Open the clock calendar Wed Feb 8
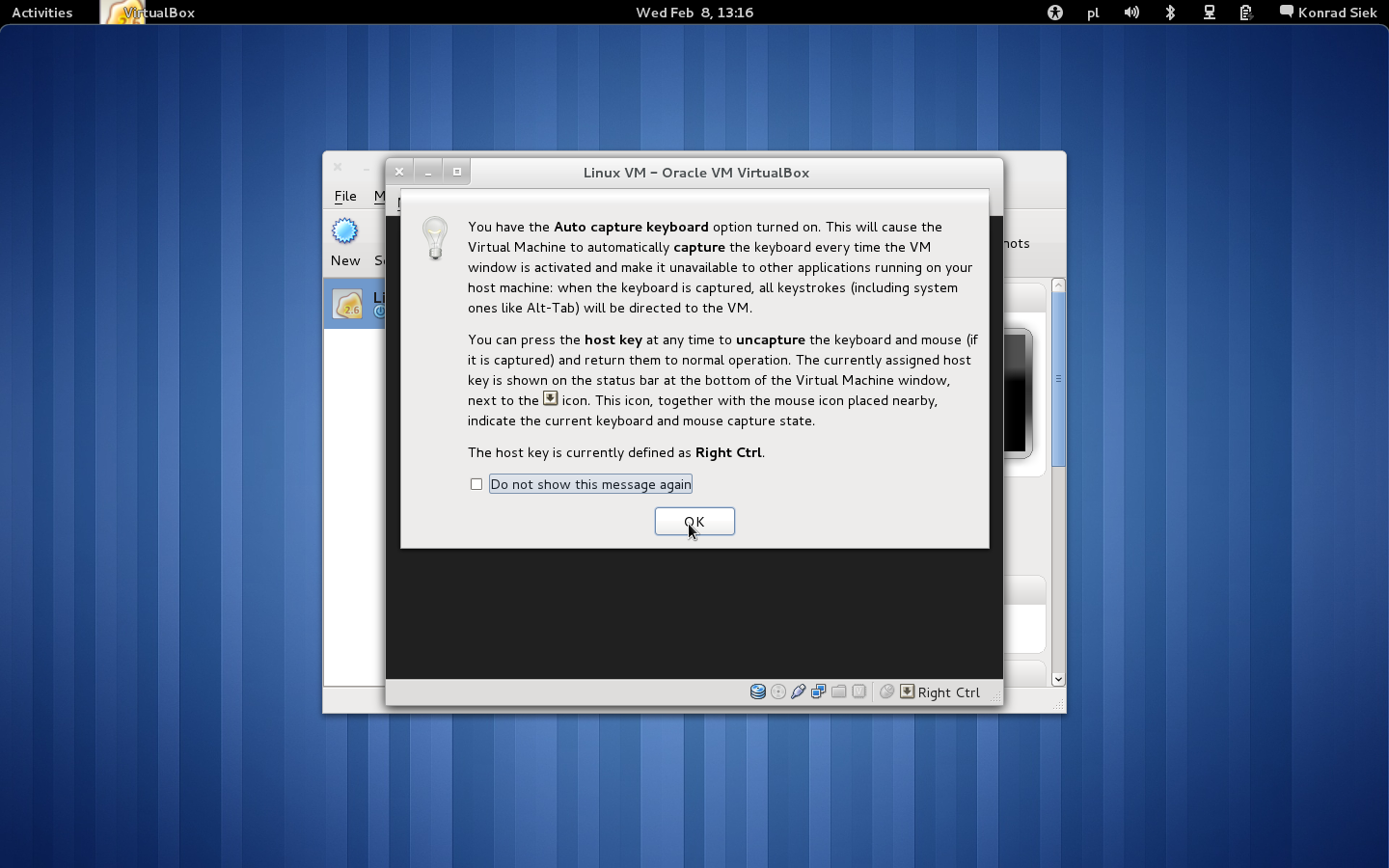The height and width of the screenshot is (868, 1389). click(694, 13)
